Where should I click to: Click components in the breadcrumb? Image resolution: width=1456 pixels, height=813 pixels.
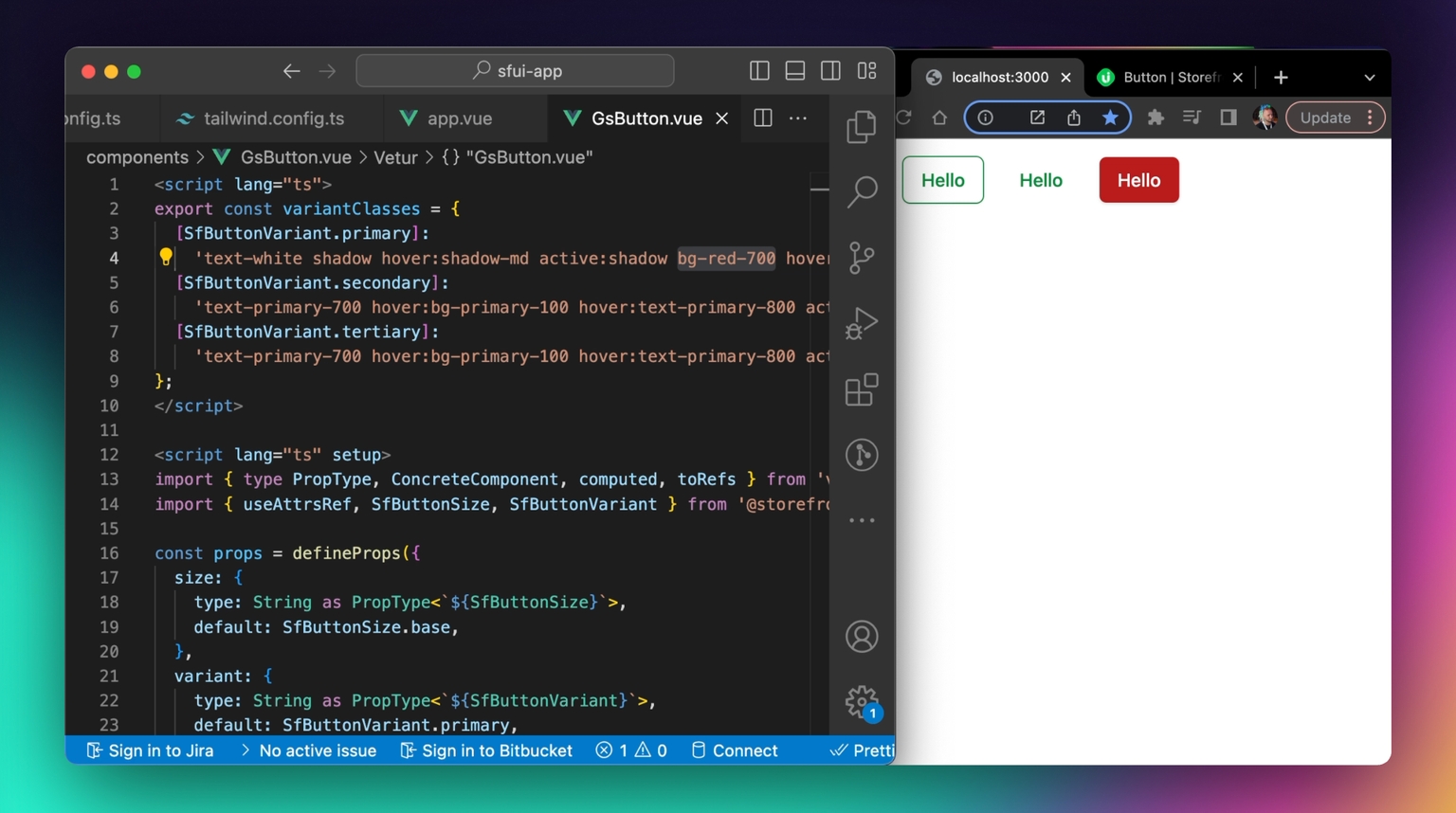click(137, 157)
